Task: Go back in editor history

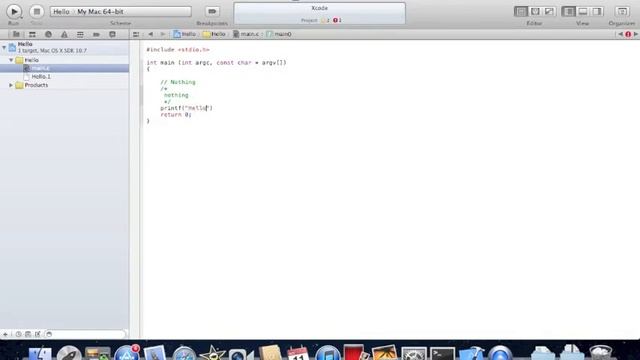Action: coord(151,34)
